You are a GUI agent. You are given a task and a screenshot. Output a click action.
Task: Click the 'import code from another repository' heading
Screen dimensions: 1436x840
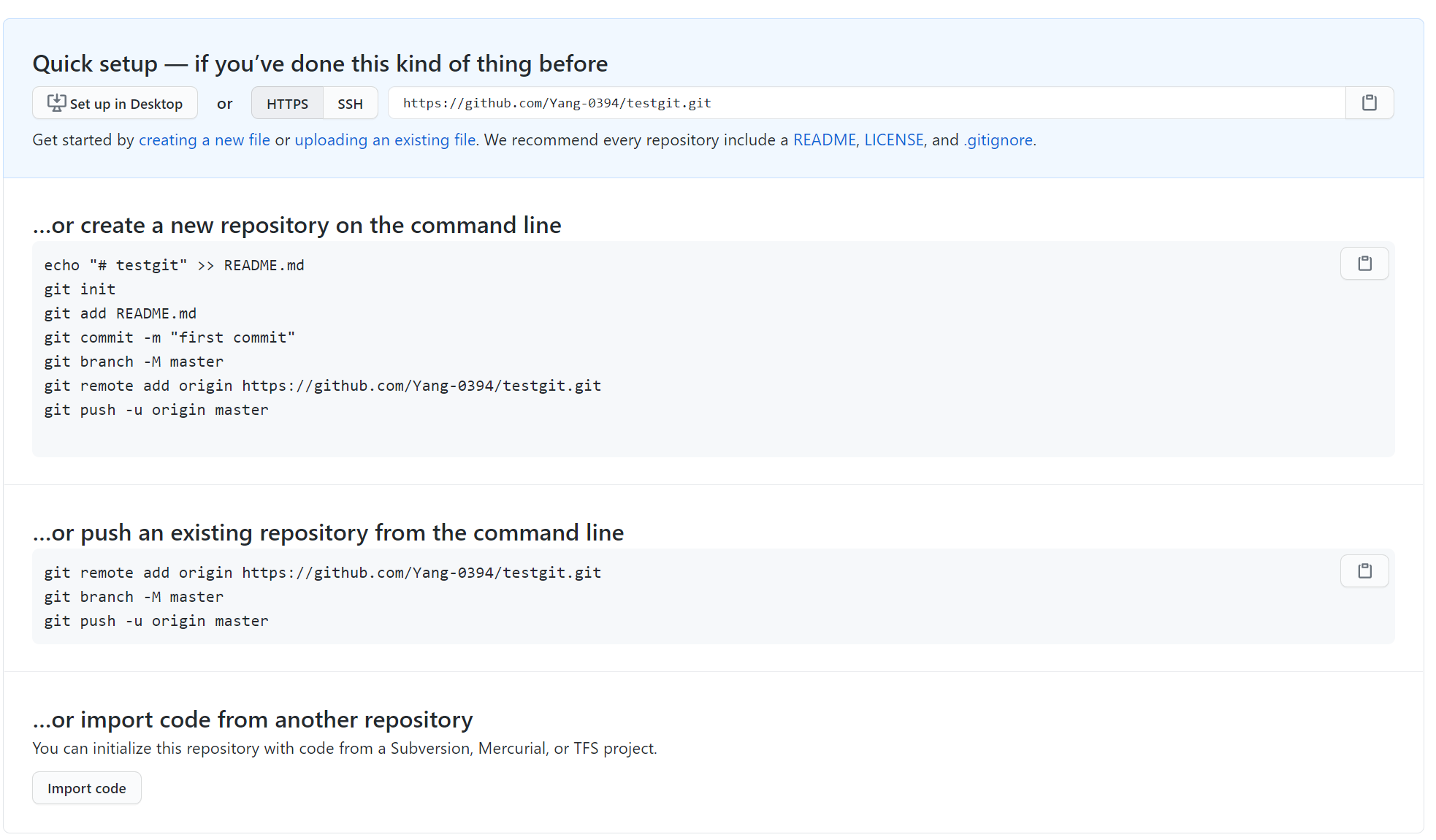coord(253,720)
